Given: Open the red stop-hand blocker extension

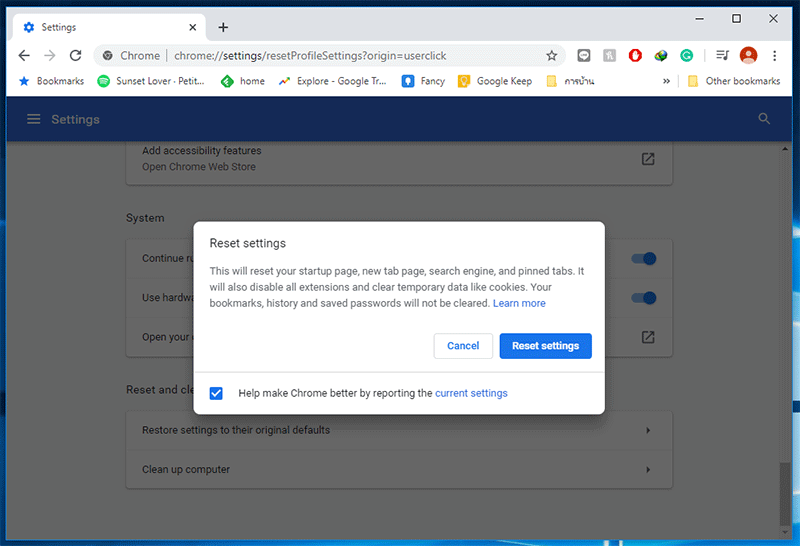Looking at the screenshot, I should [635, 55].
